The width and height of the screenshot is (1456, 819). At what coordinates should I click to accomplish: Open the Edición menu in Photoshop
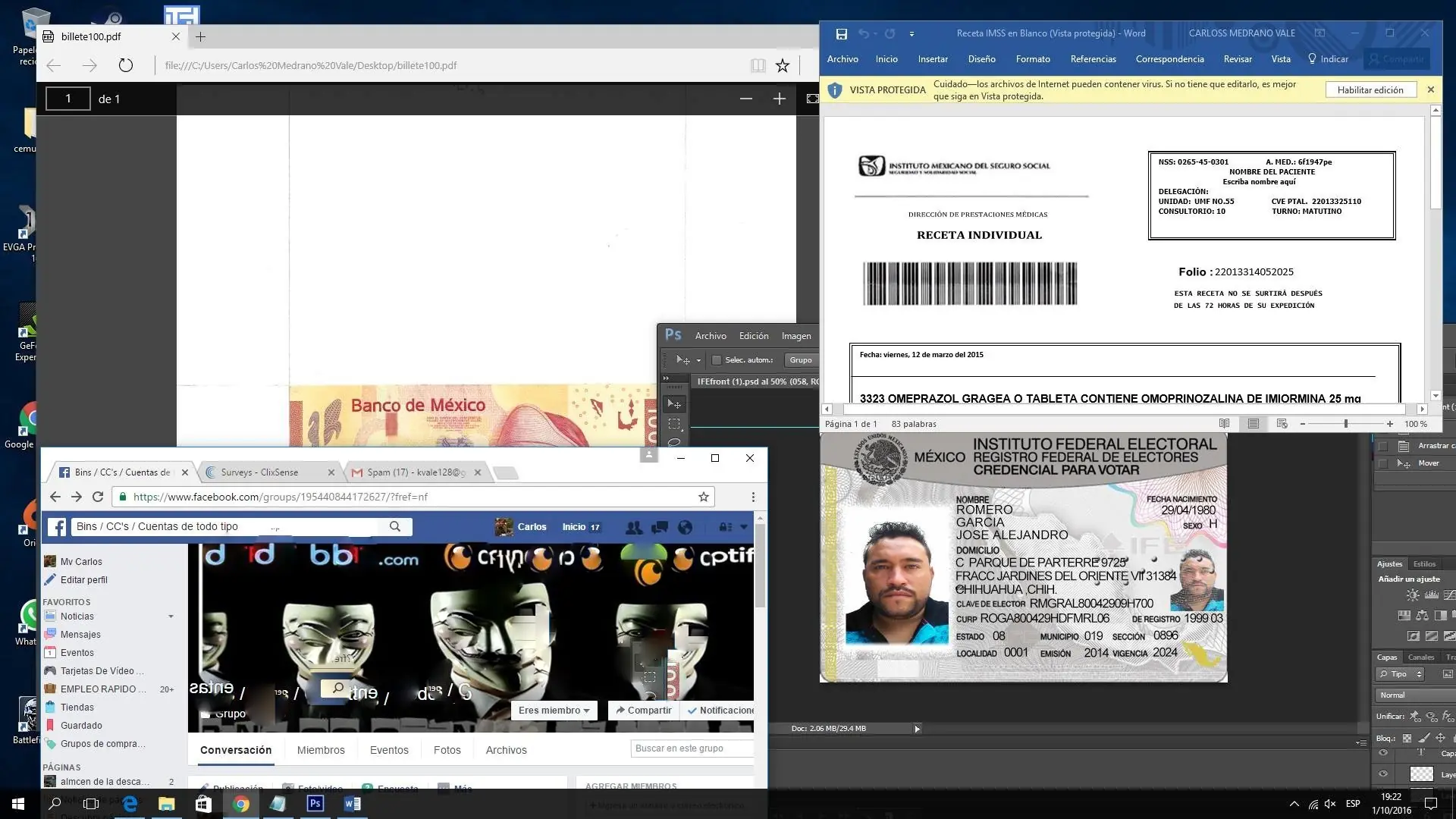pos(754,336)
